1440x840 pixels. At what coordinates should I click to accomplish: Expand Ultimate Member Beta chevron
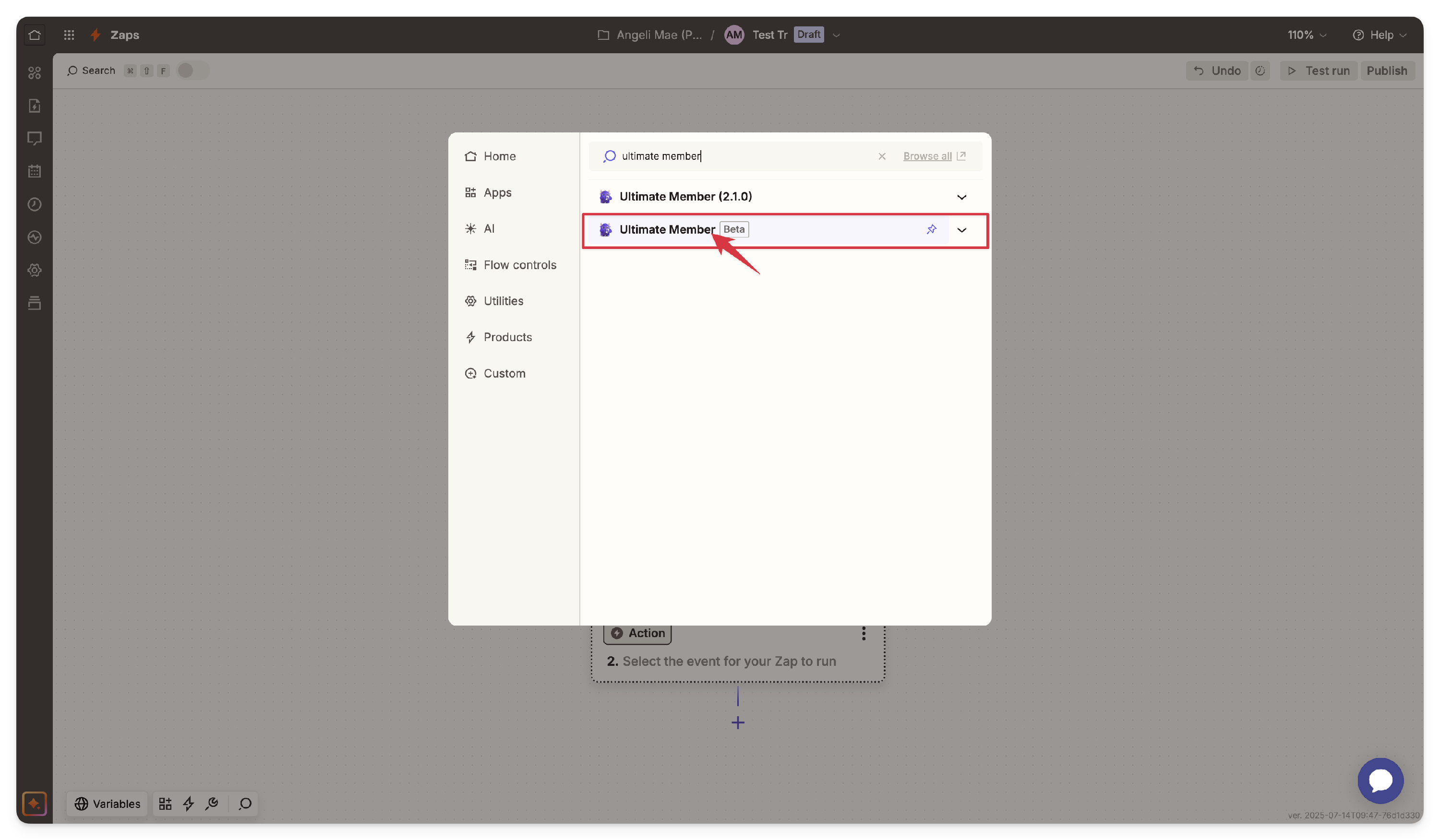pos(961,230)
